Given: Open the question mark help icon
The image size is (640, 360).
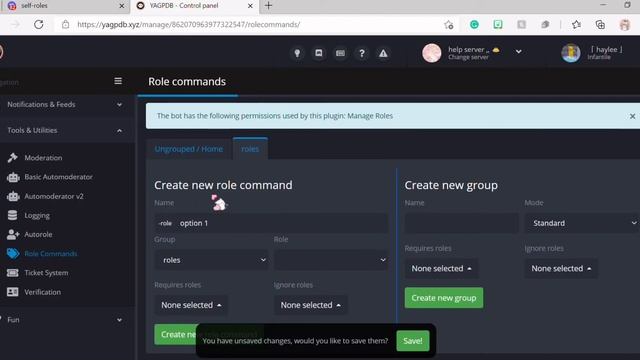Looking at the screenshot, I should [x=362, y=53].
